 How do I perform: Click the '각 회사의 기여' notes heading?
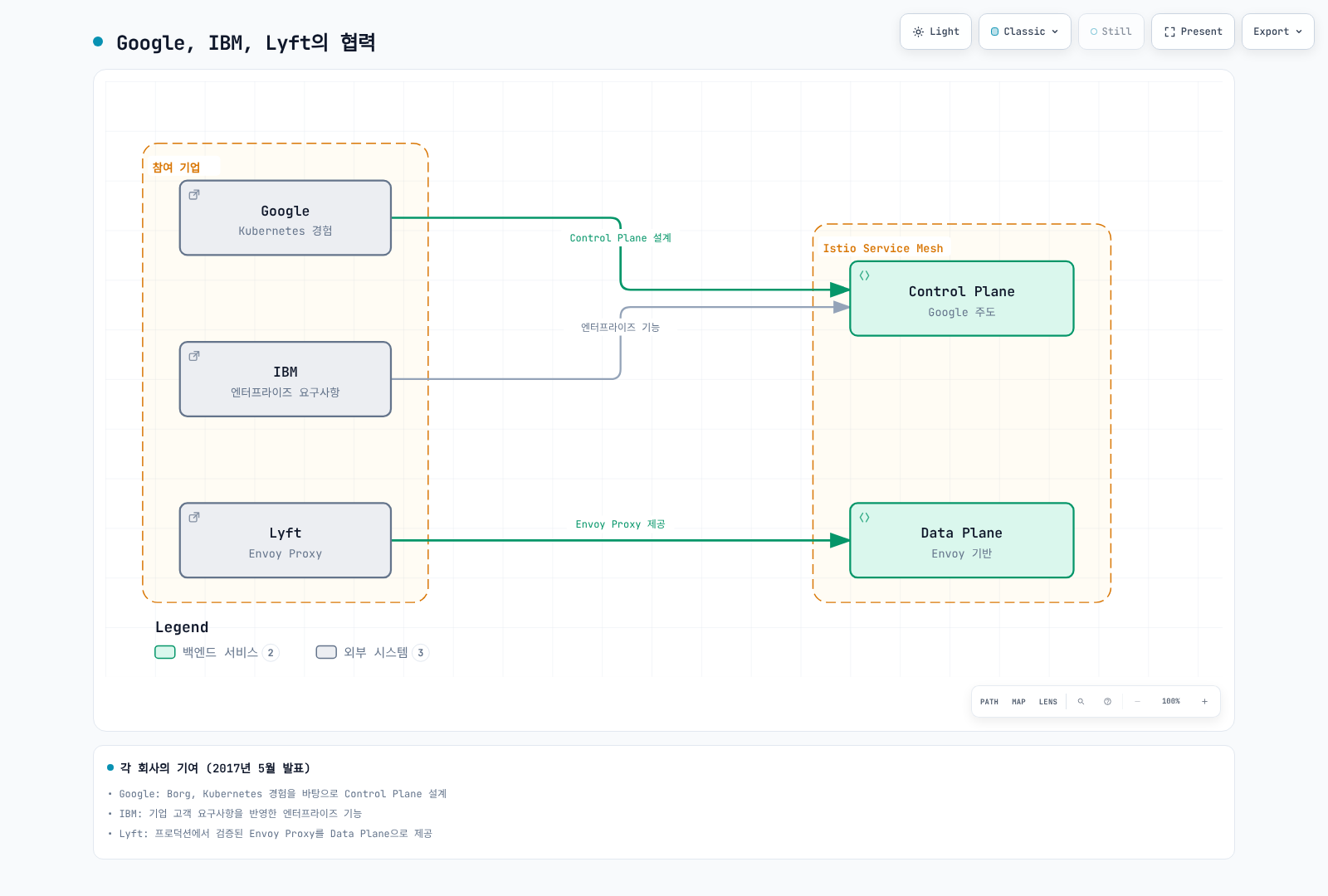(215, 768)
